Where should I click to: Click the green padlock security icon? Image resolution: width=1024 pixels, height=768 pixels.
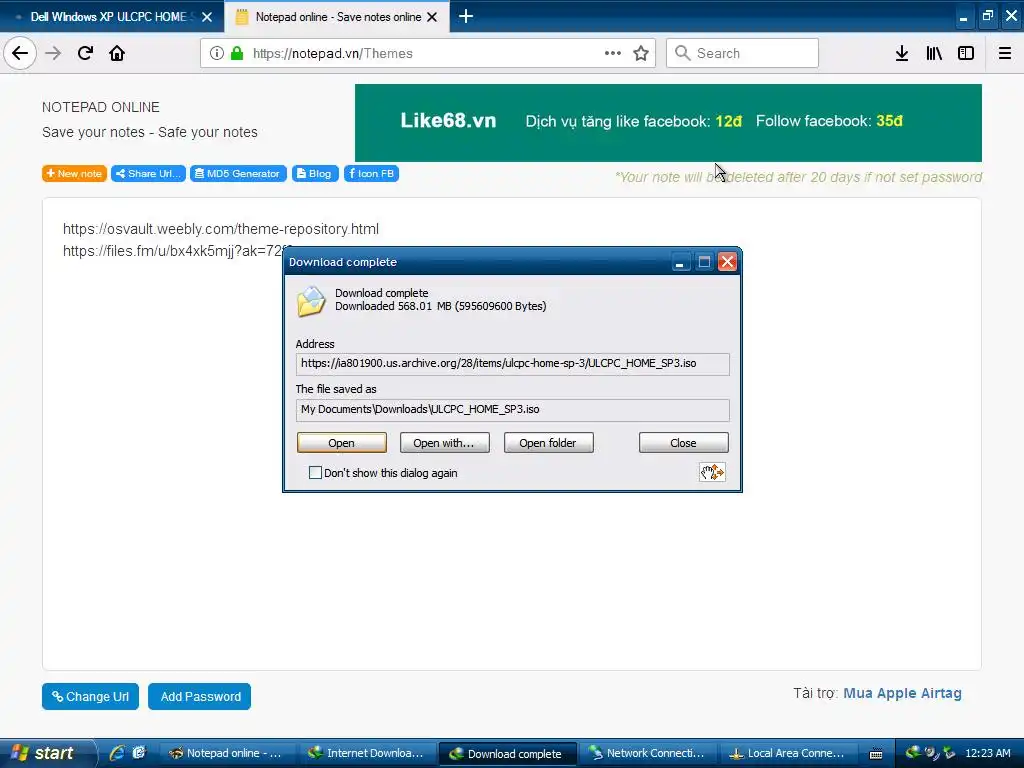pos(237,53)
